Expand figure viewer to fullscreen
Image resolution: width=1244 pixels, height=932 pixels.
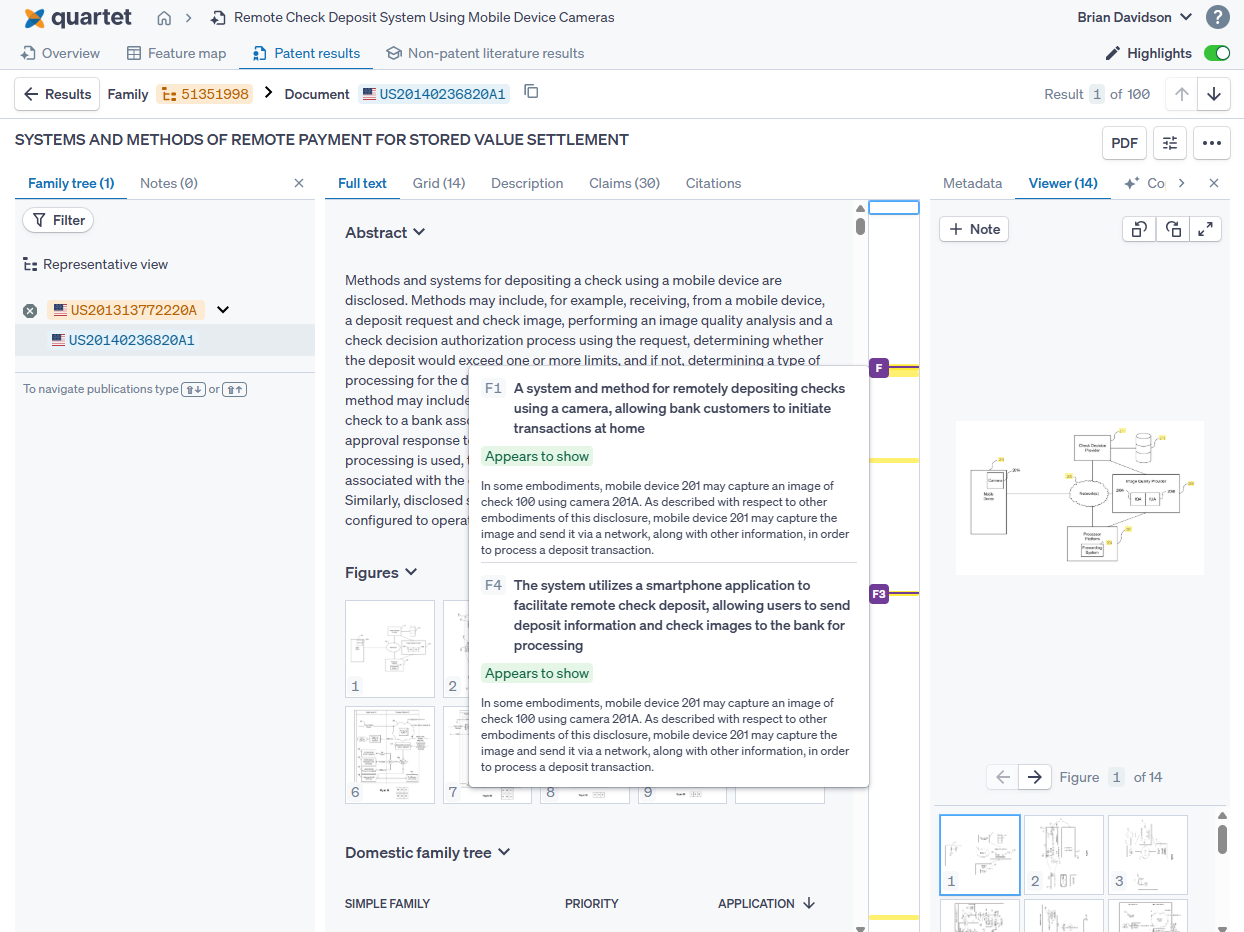1205,229
